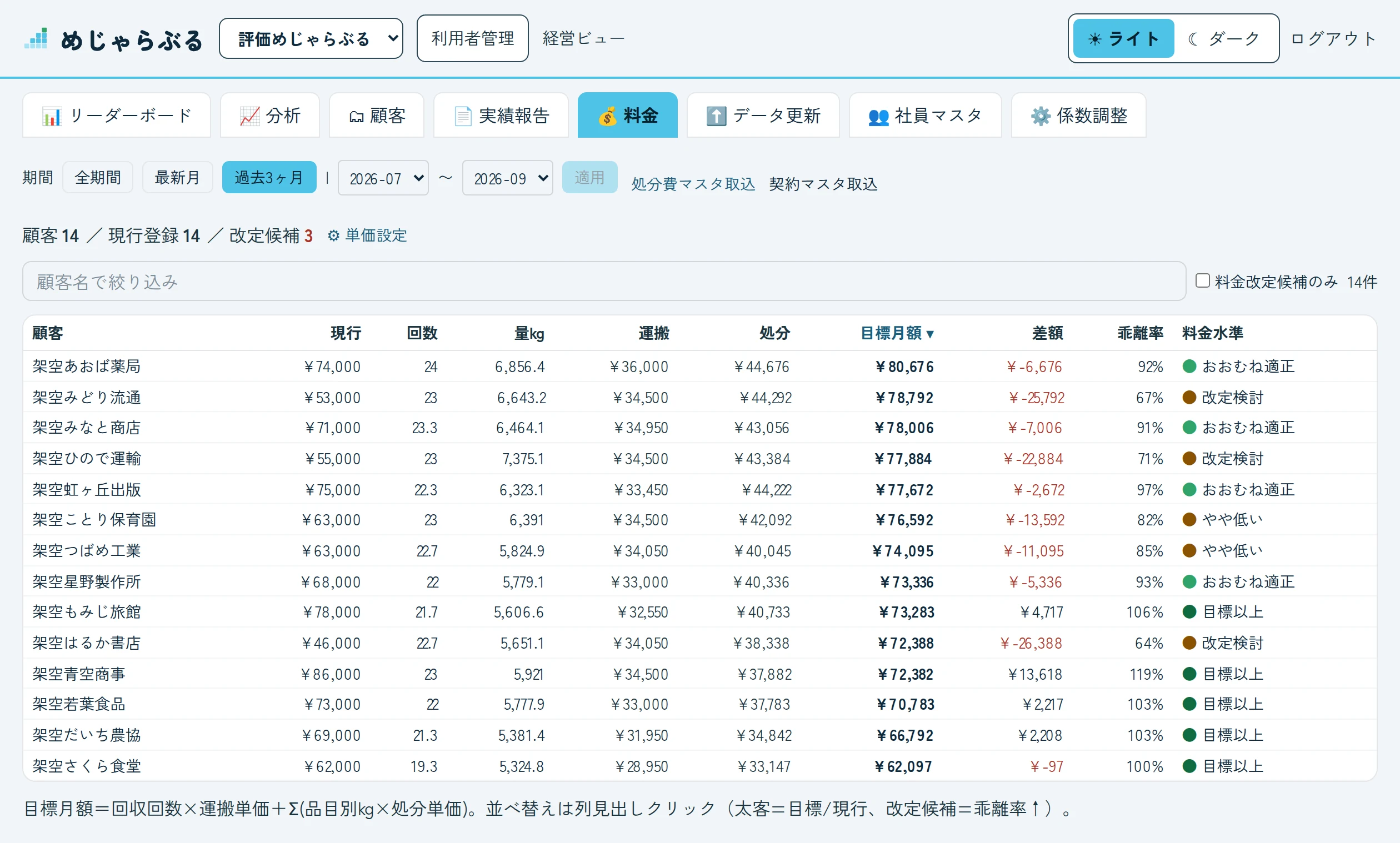Click the 経営ビュー link

583,39
